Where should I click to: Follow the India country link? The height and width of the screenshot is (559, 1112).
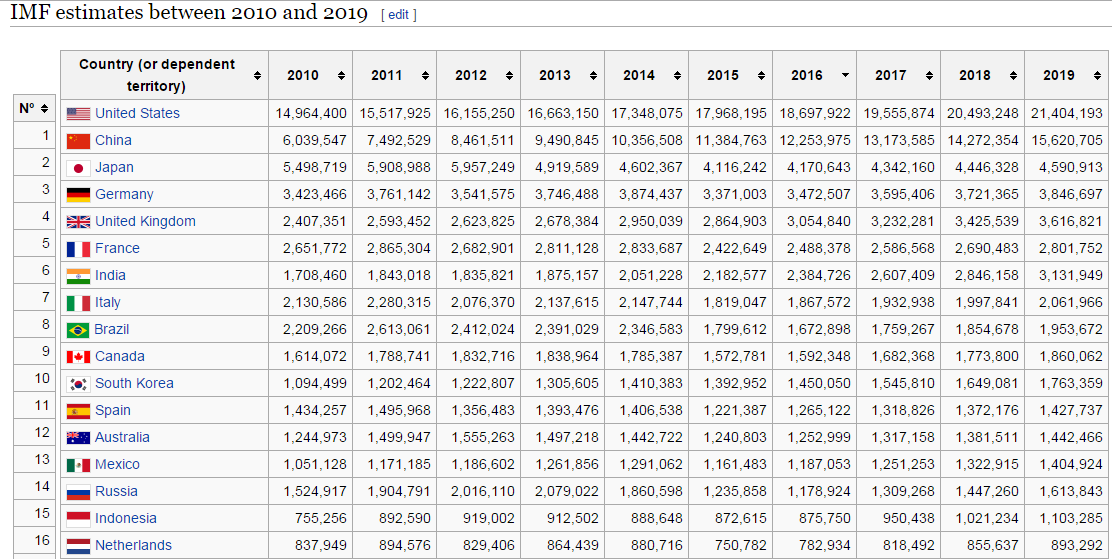coord(111,275)
